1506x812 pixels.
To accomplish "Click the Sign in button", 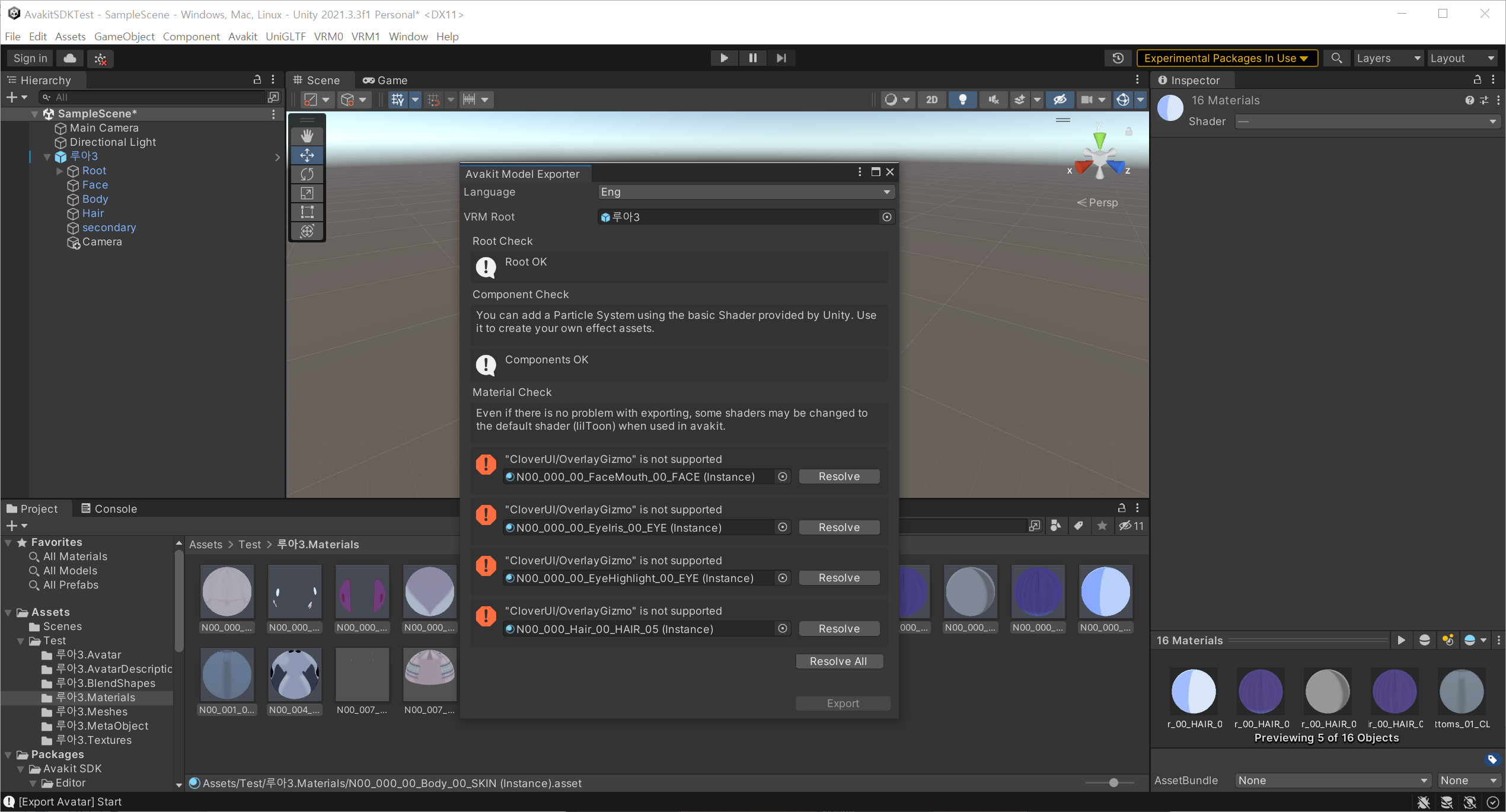I will (30, 58).
